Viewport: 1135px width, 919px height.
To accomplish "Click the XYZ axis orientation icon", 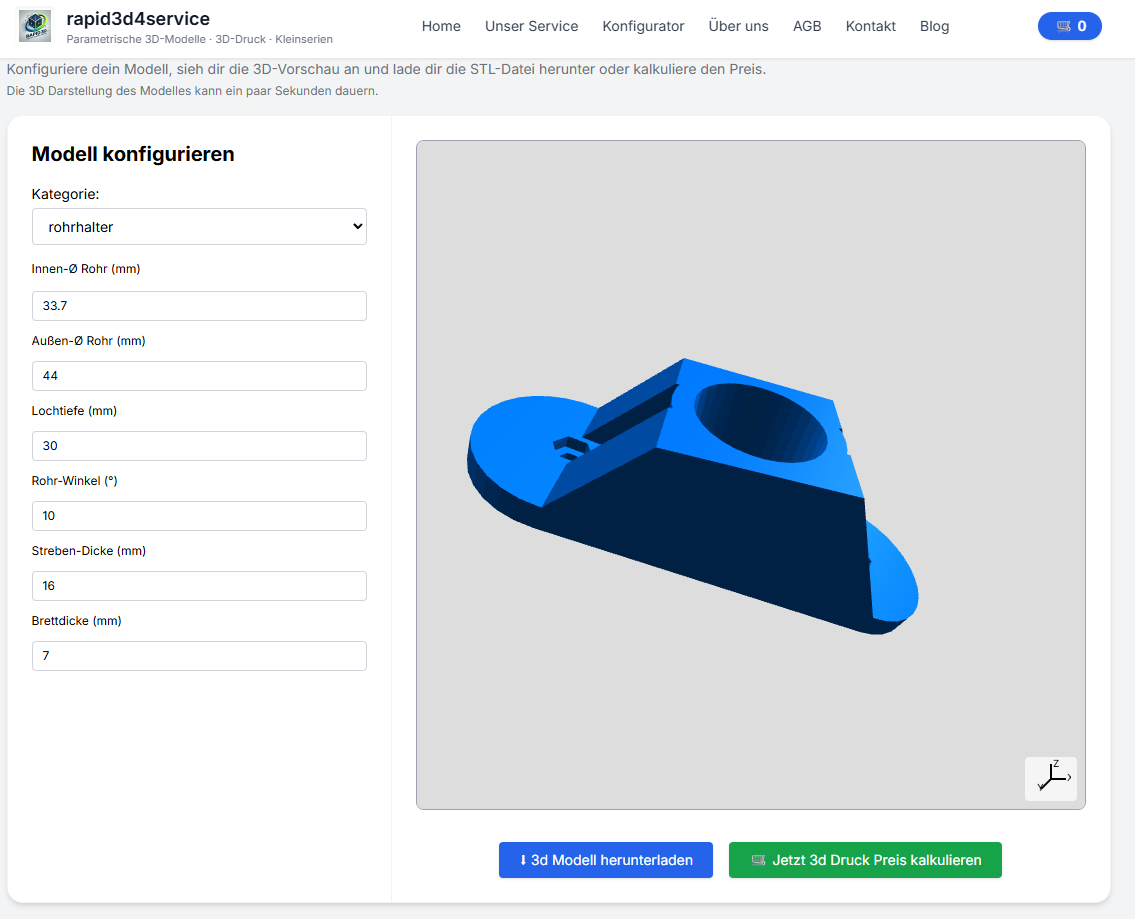I will [x=1051, y=778].
